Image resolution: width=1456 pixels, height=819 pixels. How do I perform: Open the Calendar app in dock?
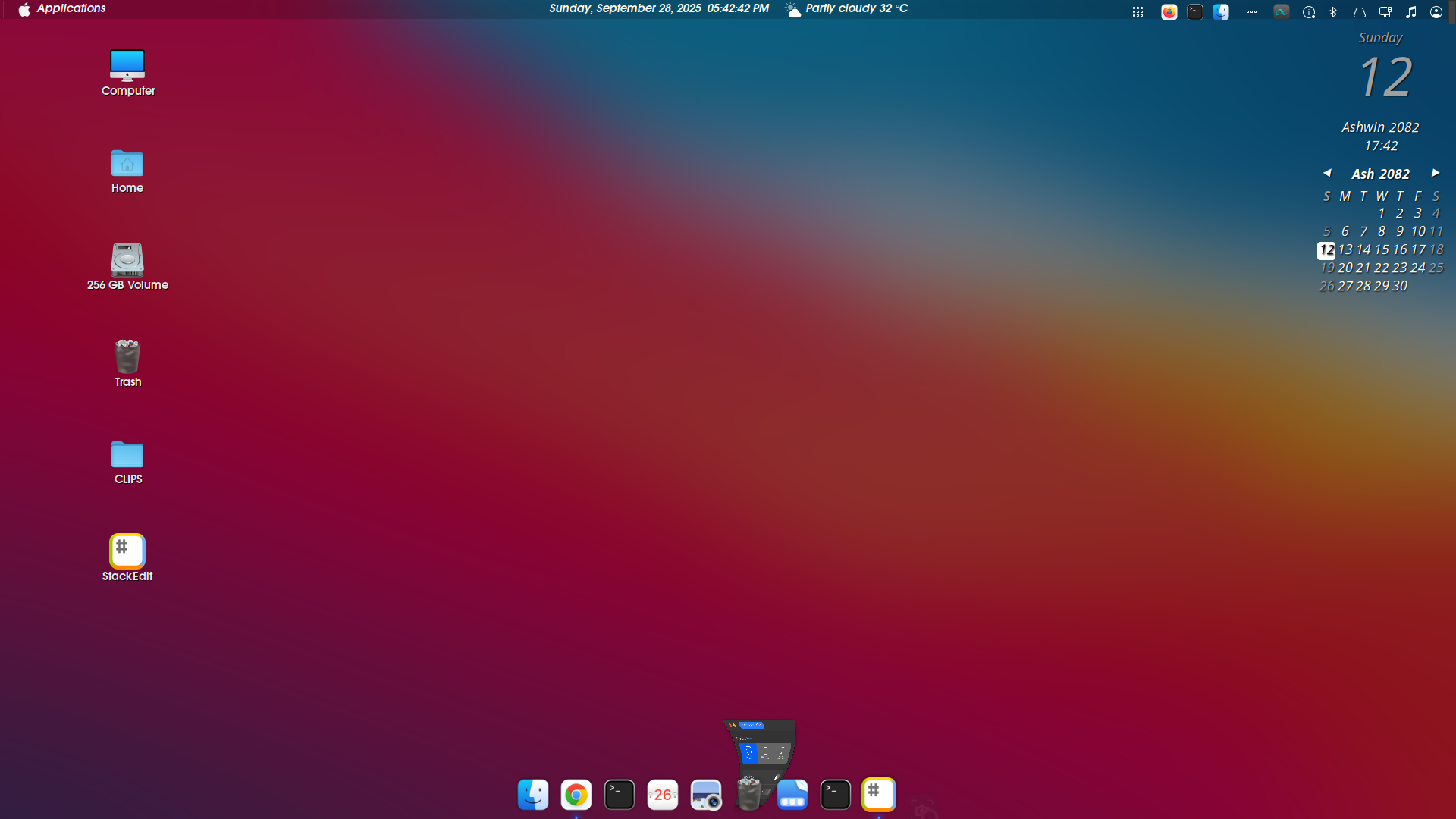tap(663, 795)
